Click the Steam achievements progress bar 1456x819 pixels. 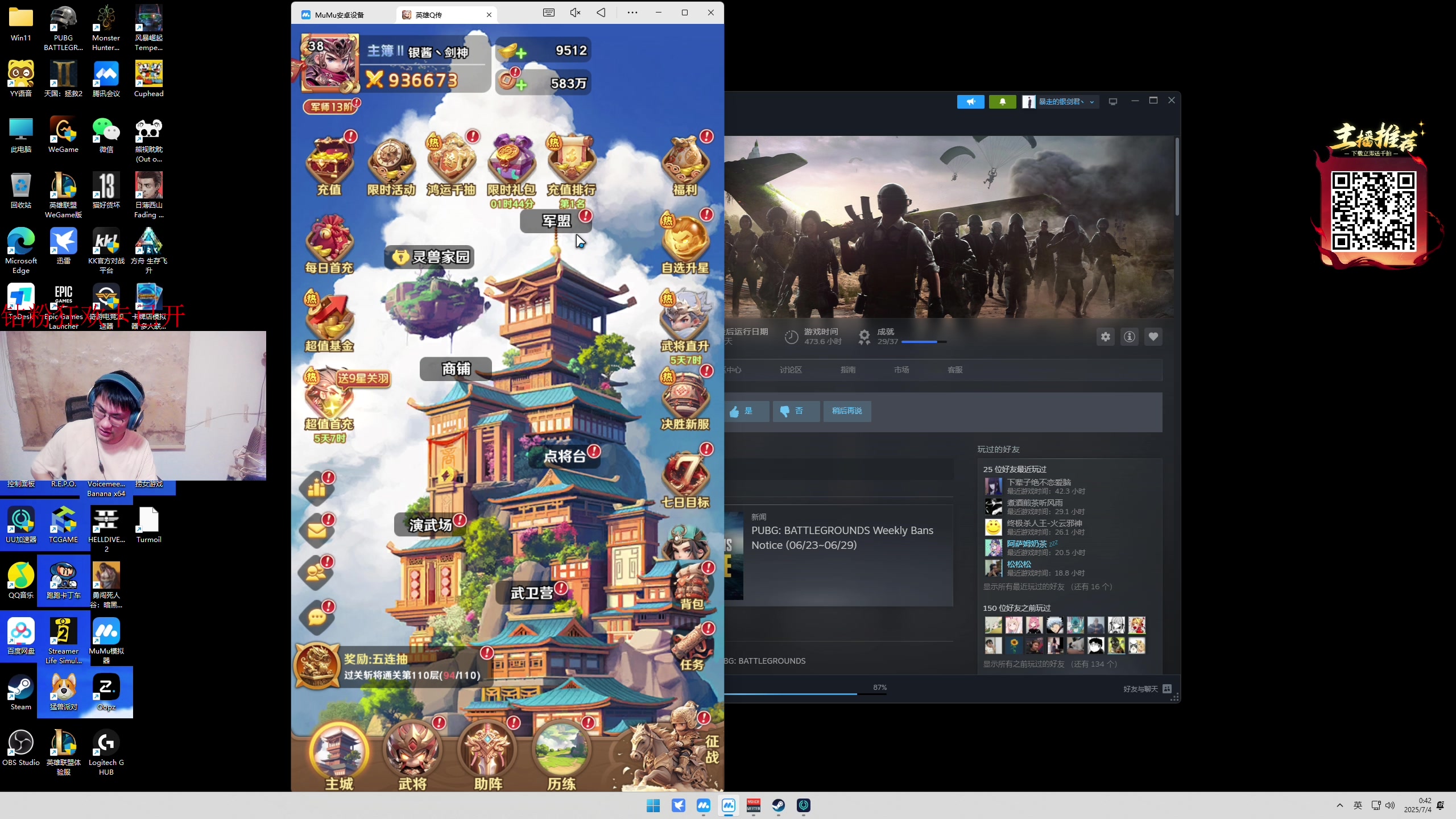[x=924, y=342]
